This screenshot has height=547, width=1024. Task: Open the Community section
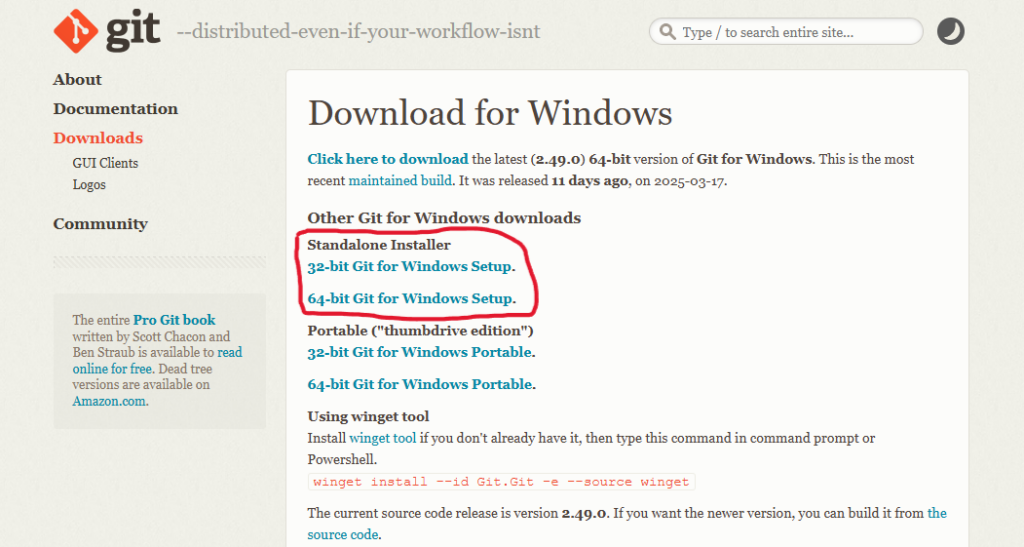(x=101, y=224)
